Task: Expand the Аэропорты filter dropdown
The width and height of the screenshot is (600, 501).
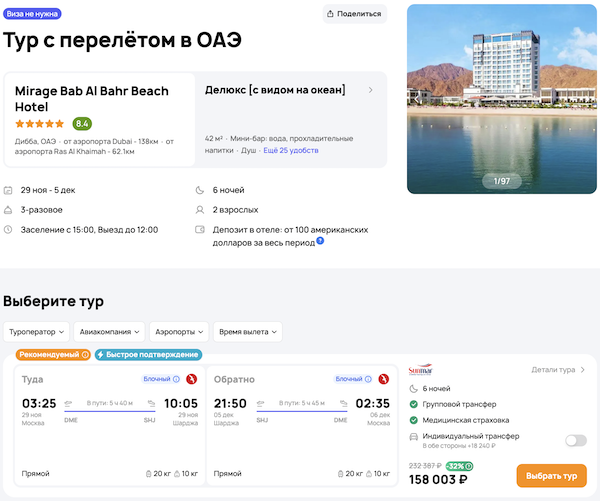Action: (x=180, y=331)
